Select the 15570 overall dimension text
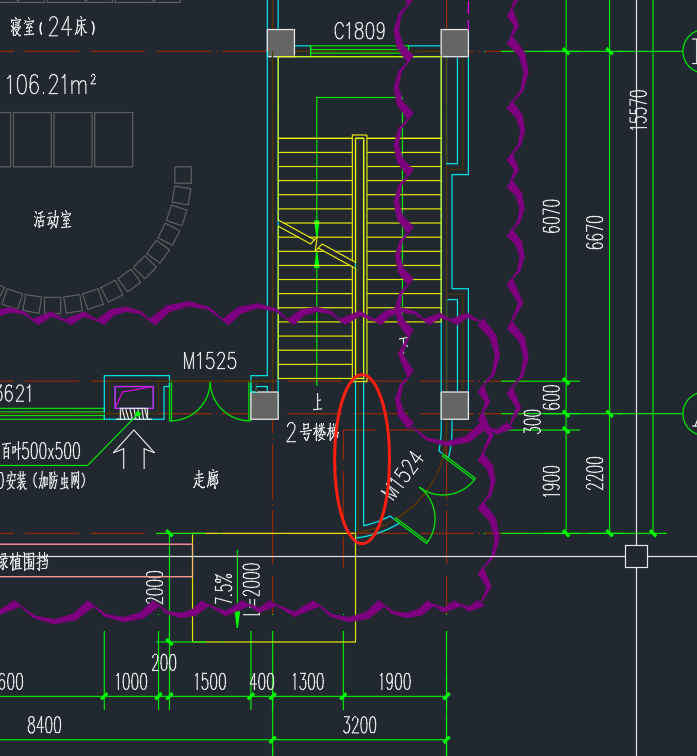697x756 pixels. coord(639,110)
